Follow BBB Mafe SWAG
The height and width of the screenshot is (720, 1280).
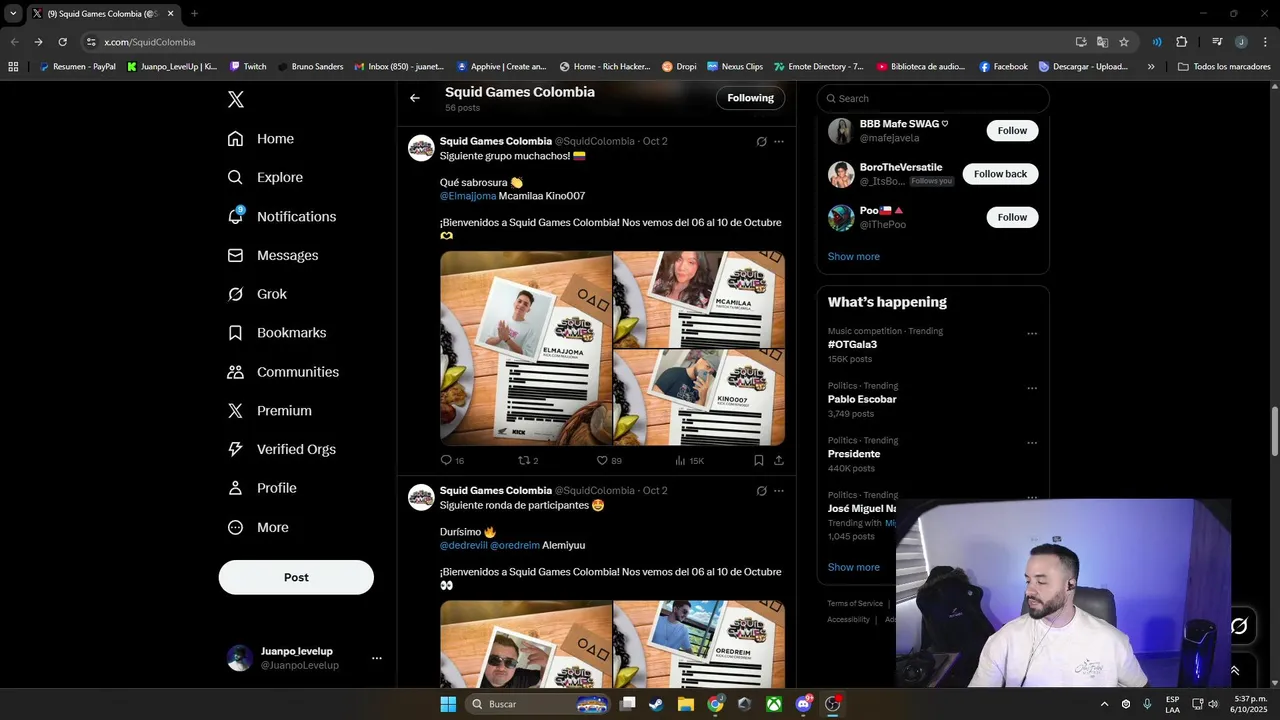coord(1012,131)
